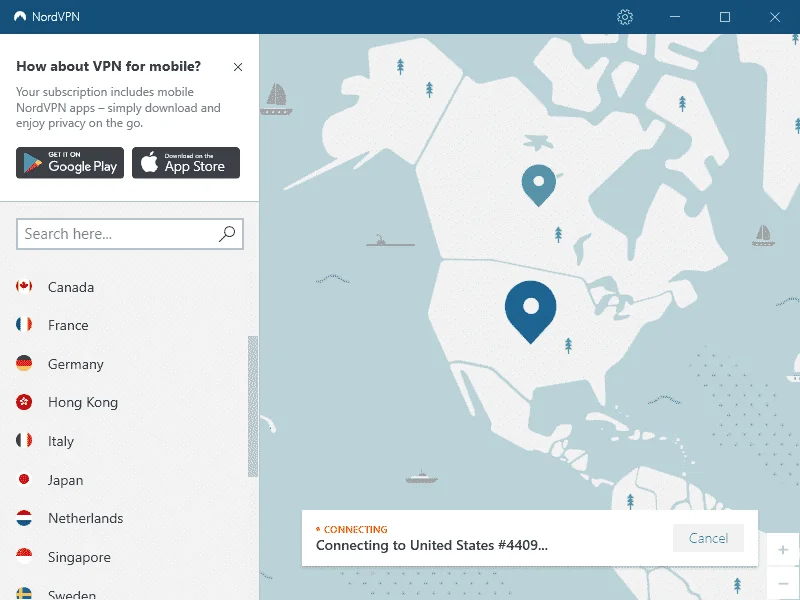The image size is (800, 600).
Task: Open Google Play download badge
Action: 70,163
